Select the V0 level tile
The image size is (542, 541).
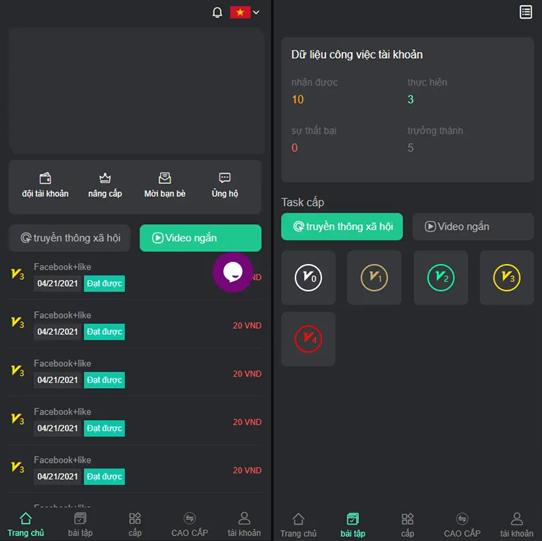tap(308, 278)
